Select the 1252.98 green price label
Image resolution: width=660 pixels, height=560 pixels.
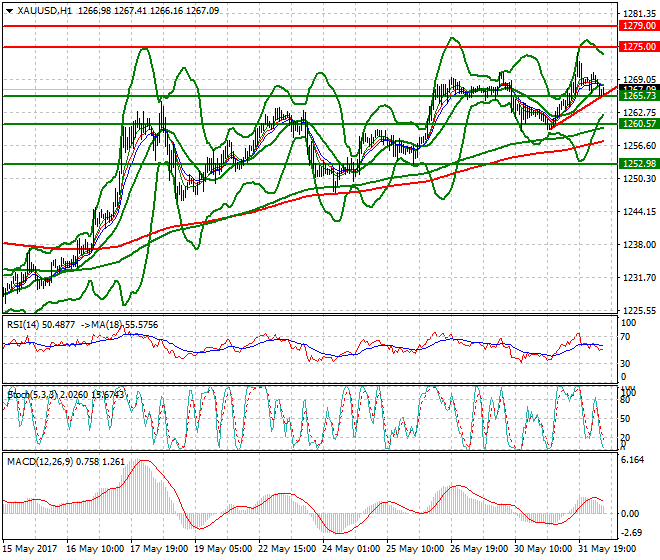coord(639,164)
